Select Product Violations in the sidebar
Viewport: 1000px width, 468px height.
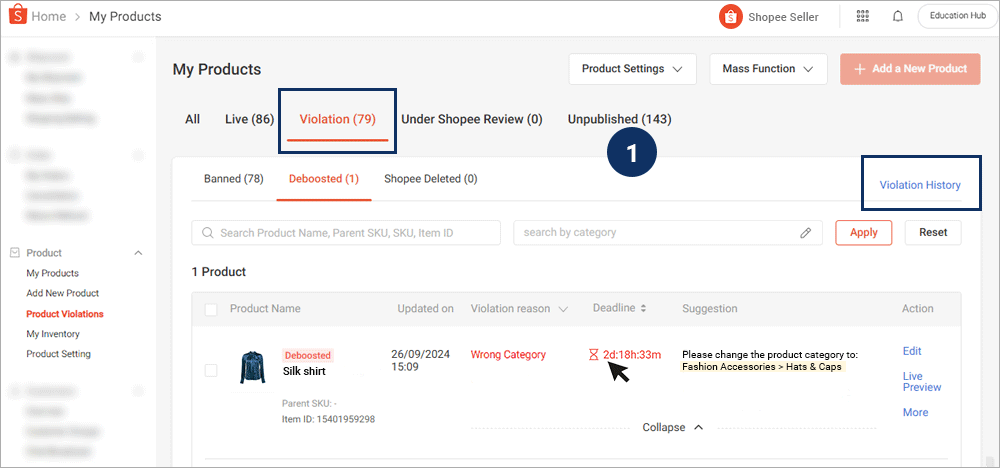point(64,314)
